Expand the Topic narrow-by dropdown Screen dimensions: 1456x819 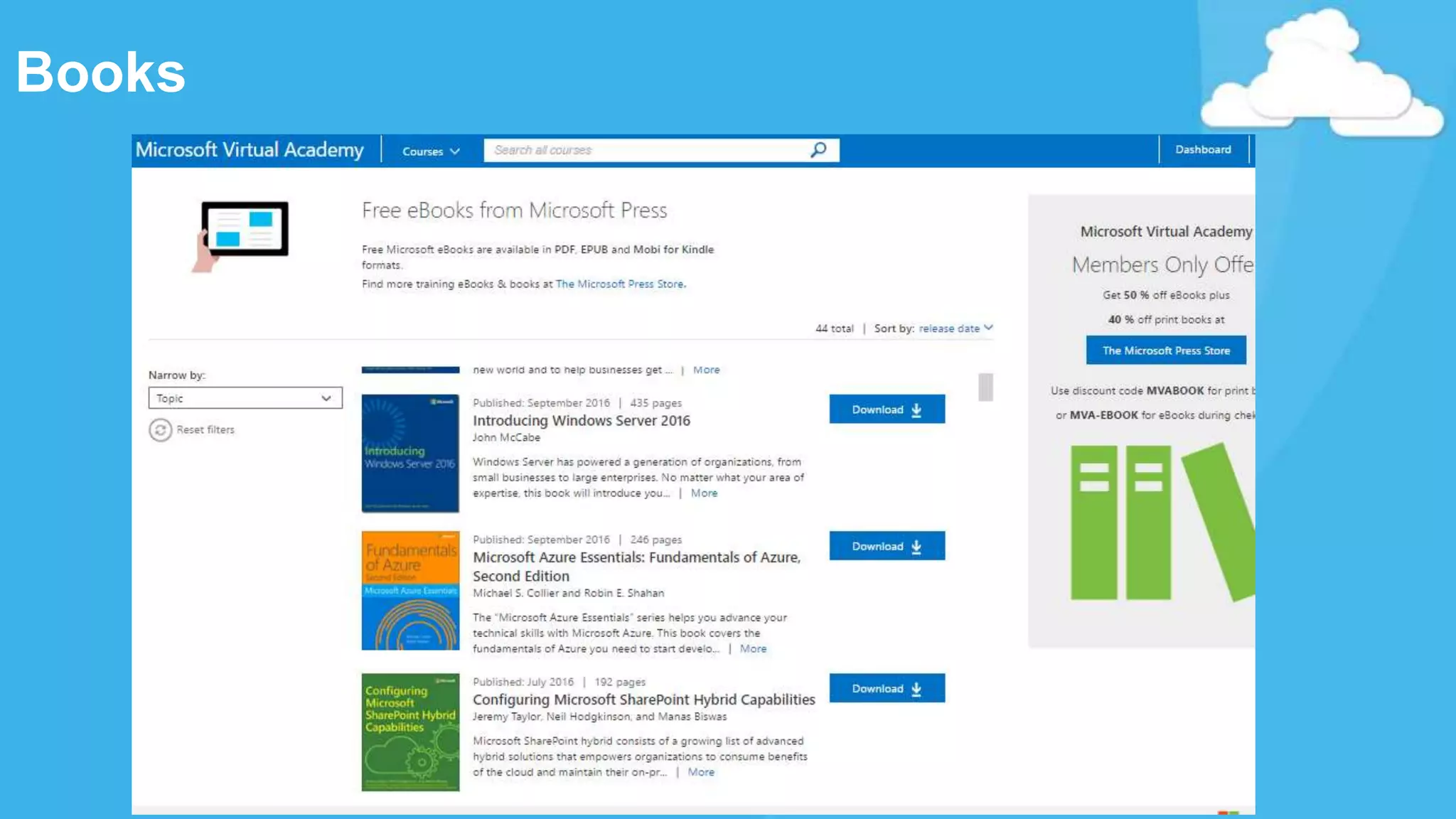click(245, 398)
